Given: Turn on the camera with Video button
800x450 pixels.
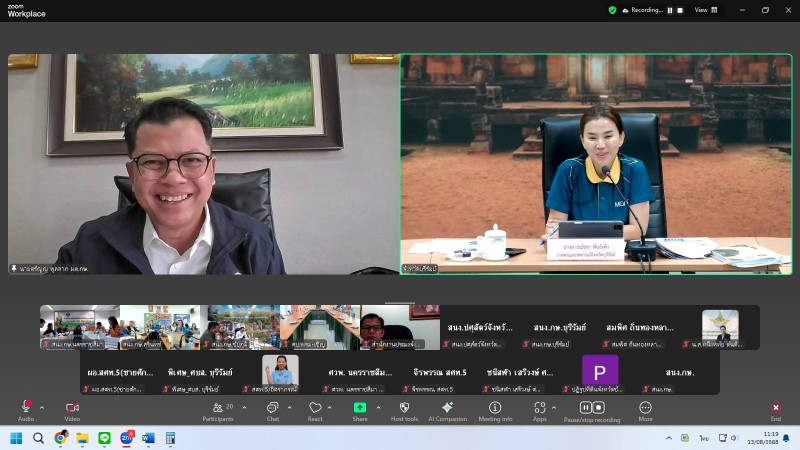Looking at the screenshot, I should tap(72, 408).
